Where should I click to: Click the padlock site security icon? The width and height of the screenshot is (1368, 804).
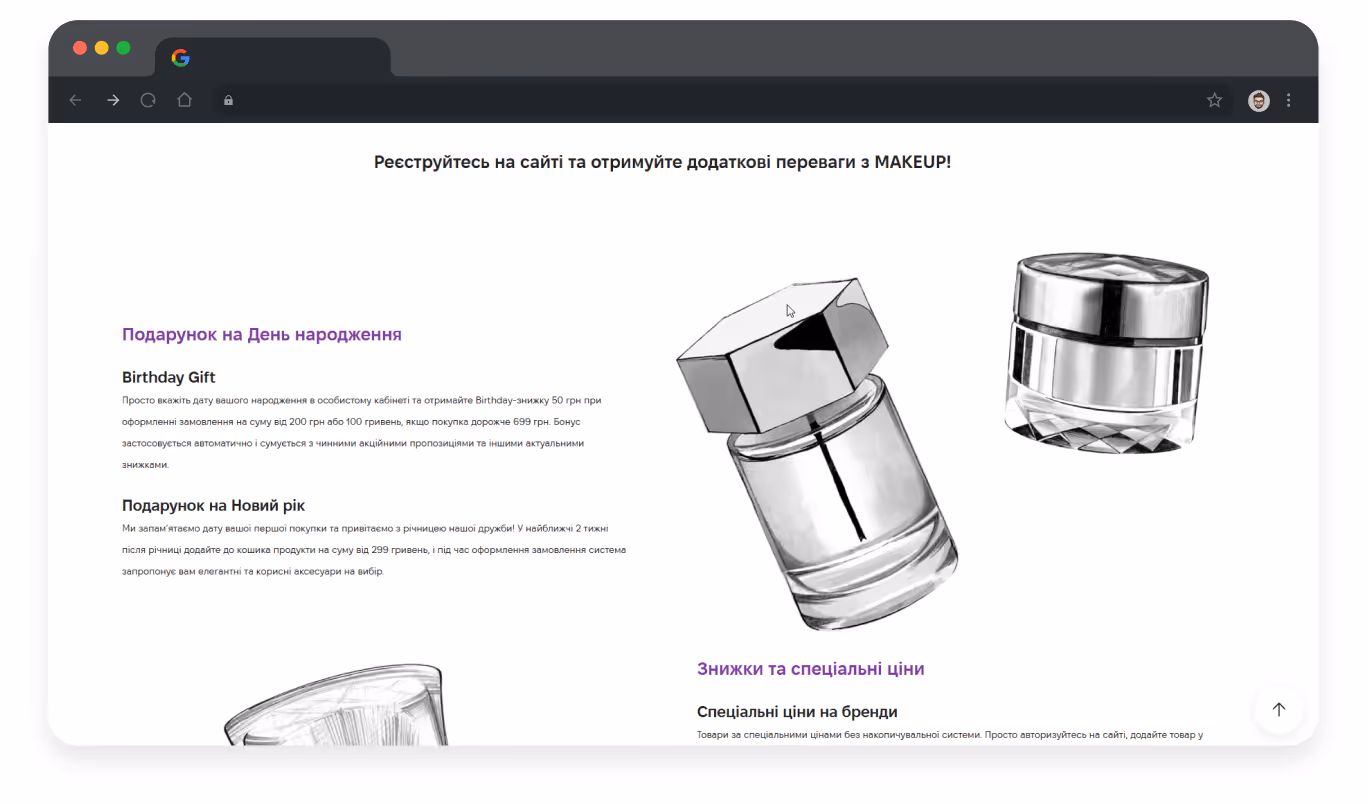pos(228,100)
